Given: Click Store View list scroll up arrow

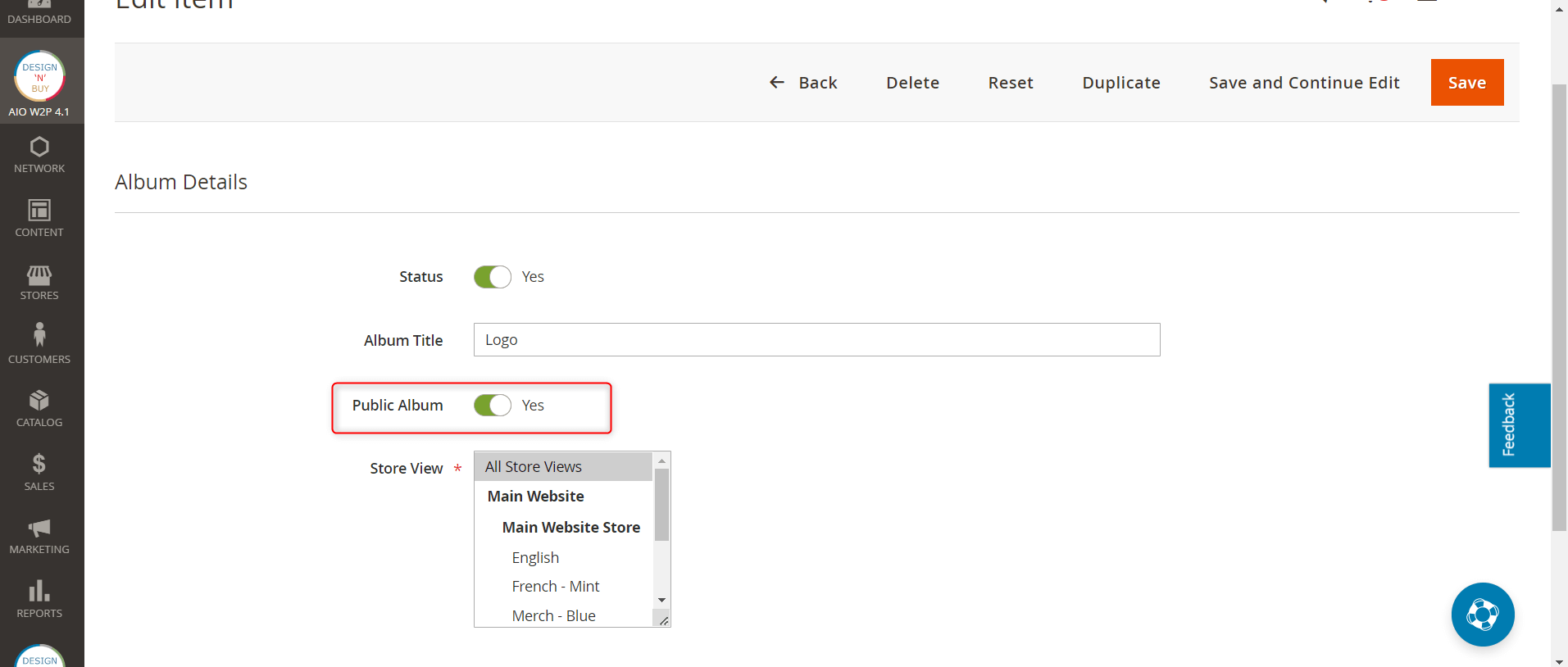Looking at the screenshot, I should (x=661, y=461).
